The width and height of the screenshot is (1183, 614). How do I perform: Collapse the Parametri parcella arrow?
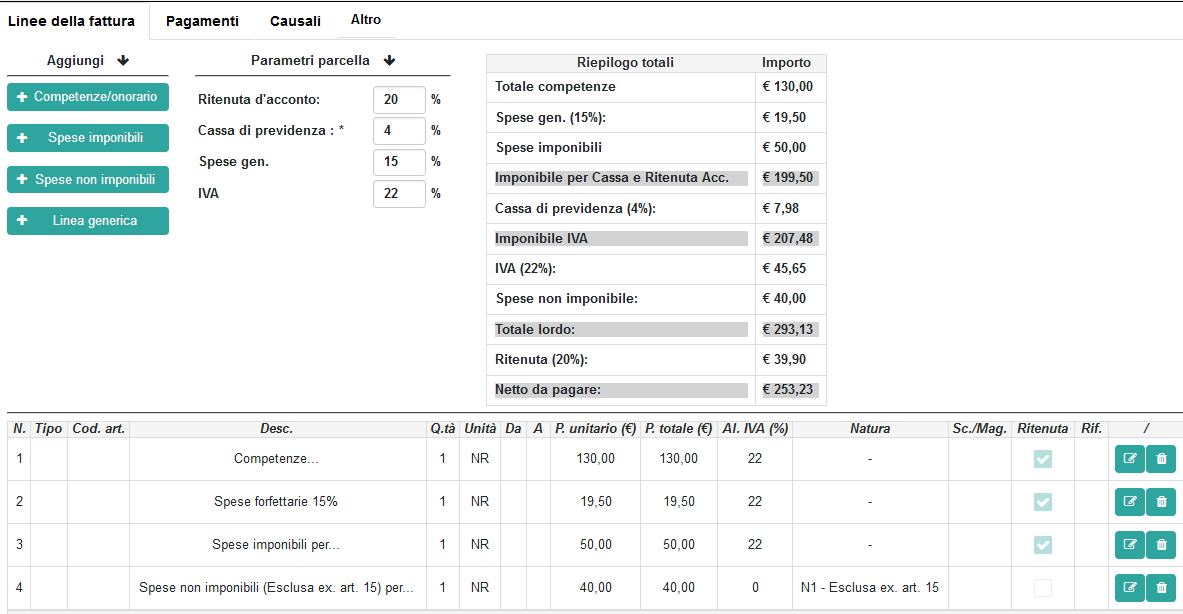(x=389, y=61)
